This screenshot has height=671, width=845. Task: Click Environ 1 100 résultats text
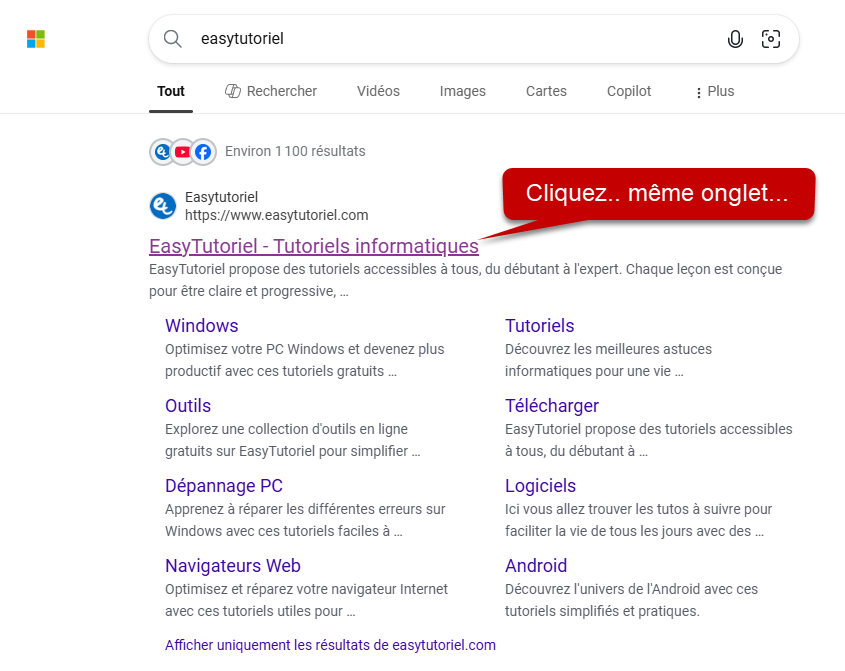(295, 151)
